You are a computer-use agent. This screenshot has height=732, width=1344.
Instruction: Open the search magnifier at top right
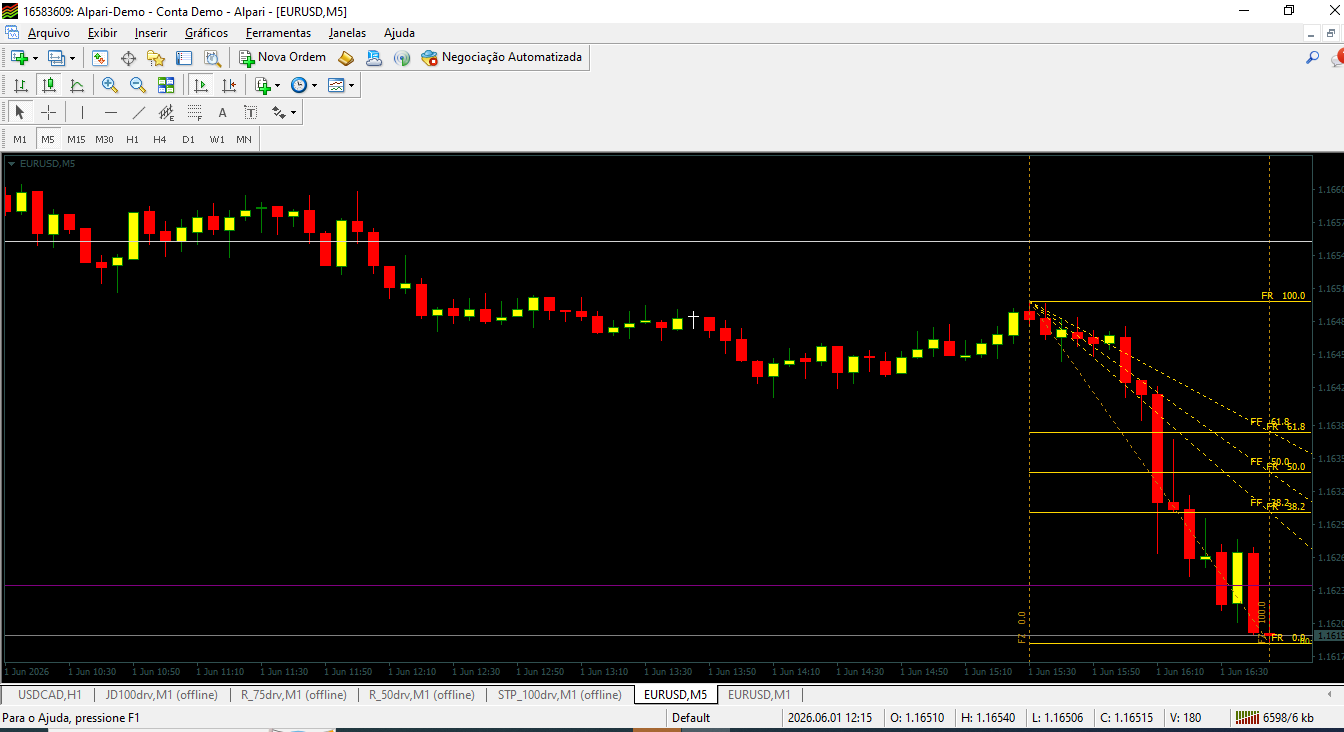point(1313,58)
